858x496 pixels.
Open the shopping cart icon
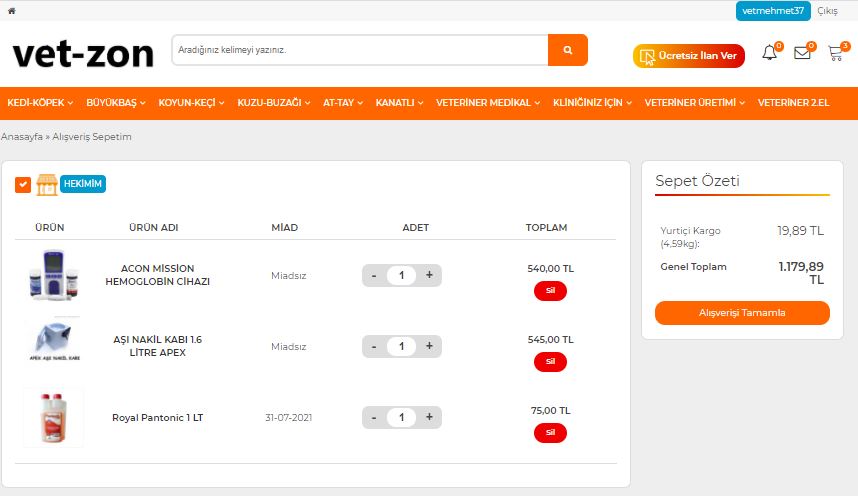coord(835,54)
